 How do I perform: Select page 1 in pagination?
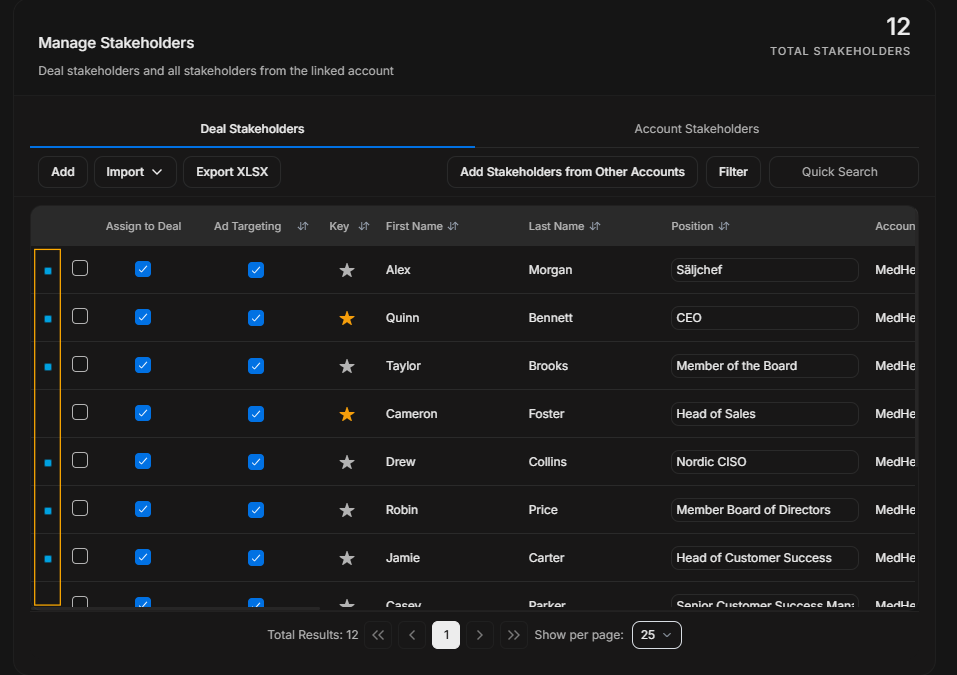tap(446, 635)
